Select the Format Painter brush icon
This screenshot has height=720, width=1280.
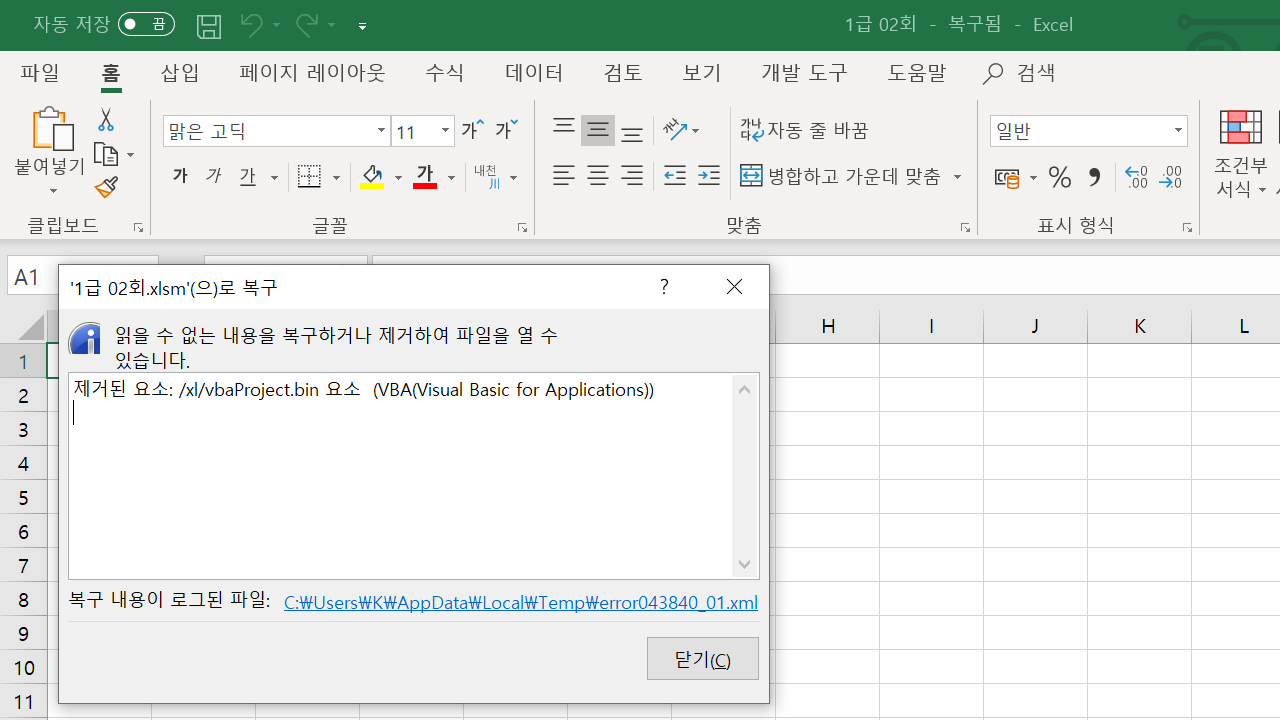(106, 187)
